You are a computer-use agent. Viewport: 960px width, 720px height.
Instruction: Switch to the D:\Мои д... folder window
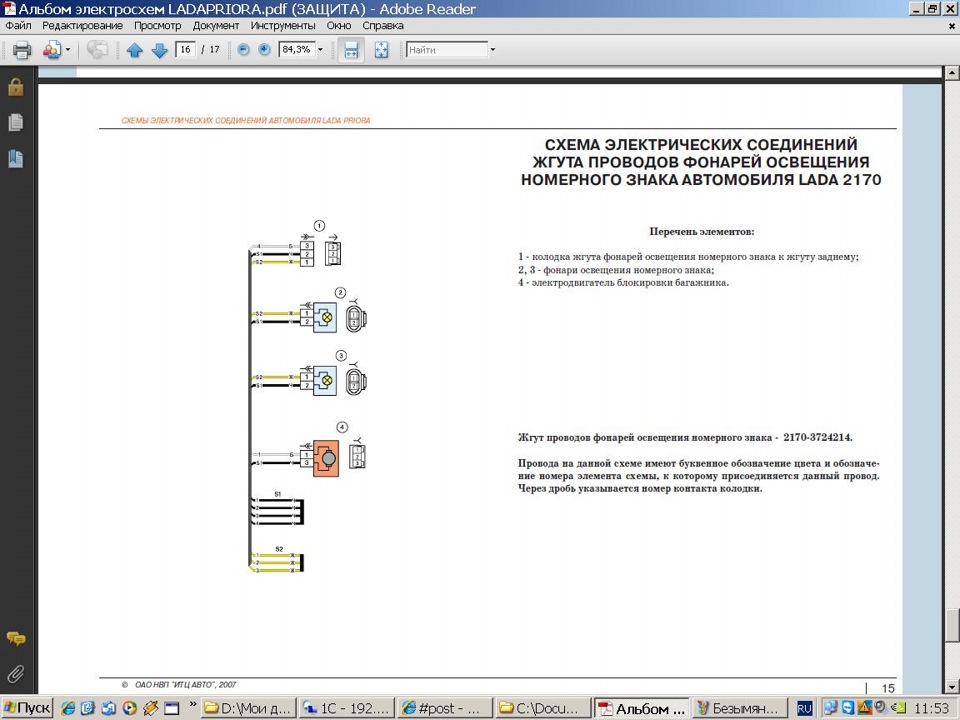coord(249,708)
